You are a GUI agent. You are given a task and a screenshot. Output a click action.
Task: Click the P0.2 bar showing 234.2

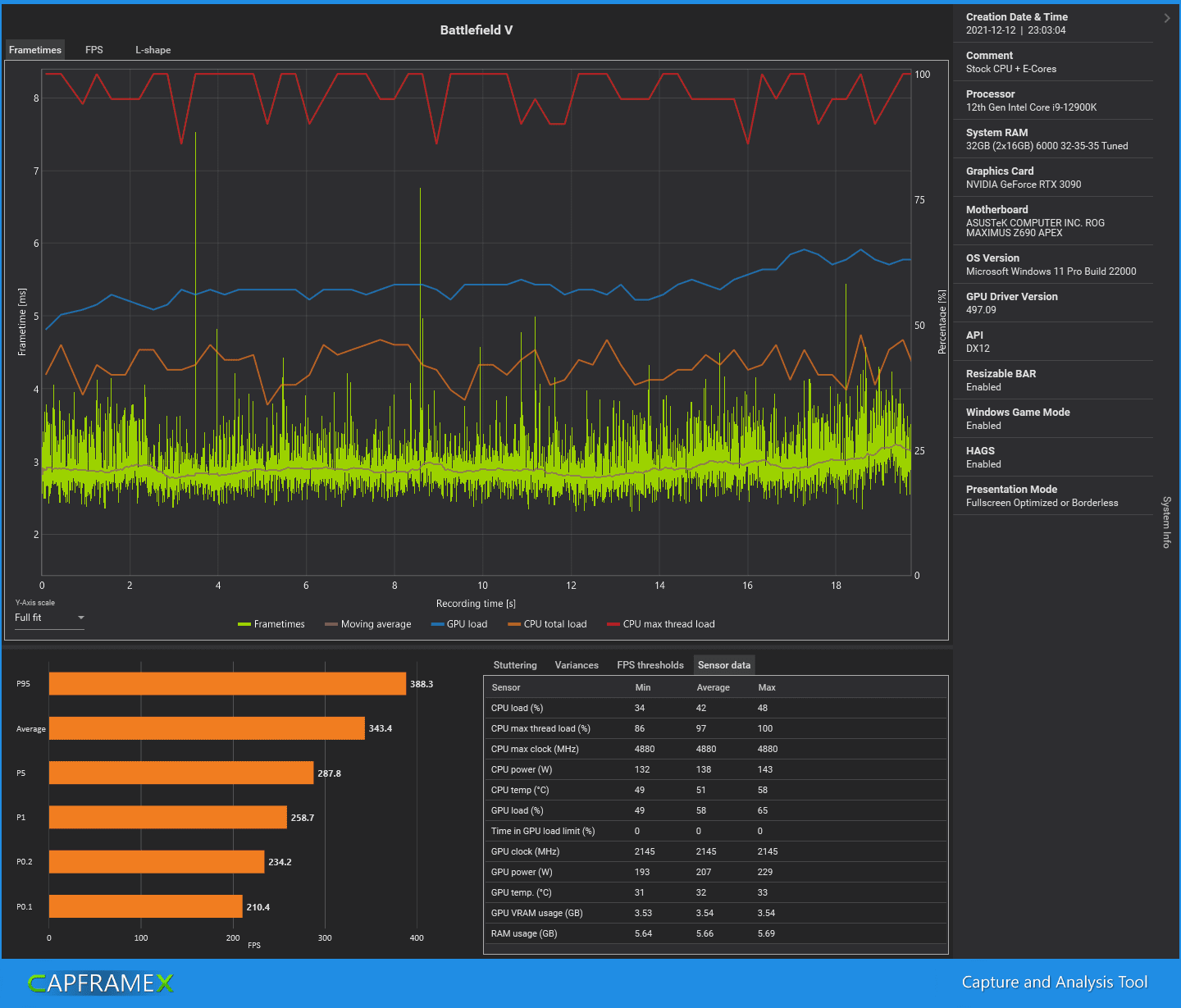[157, 862]
